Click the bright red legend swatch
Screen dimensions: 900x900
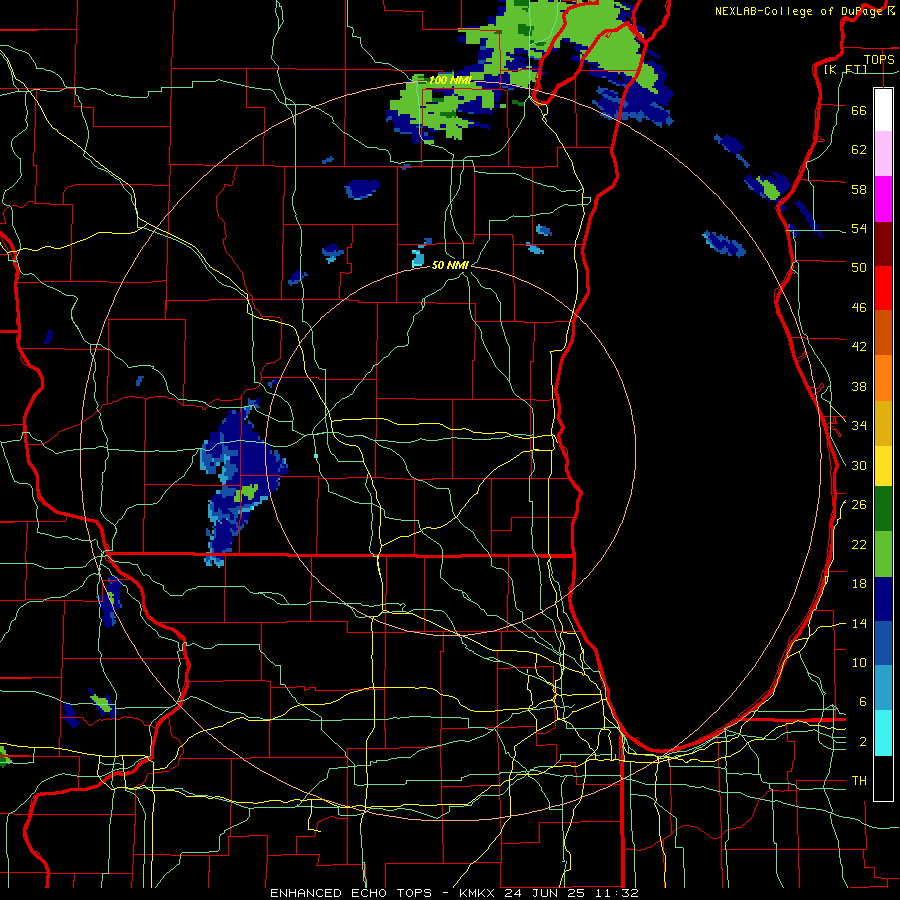coord(883,288)
